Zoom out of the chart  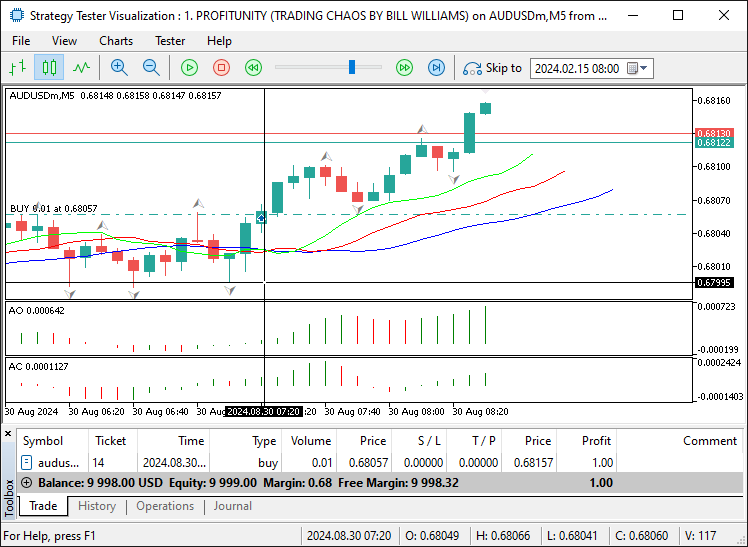(151, 68)
